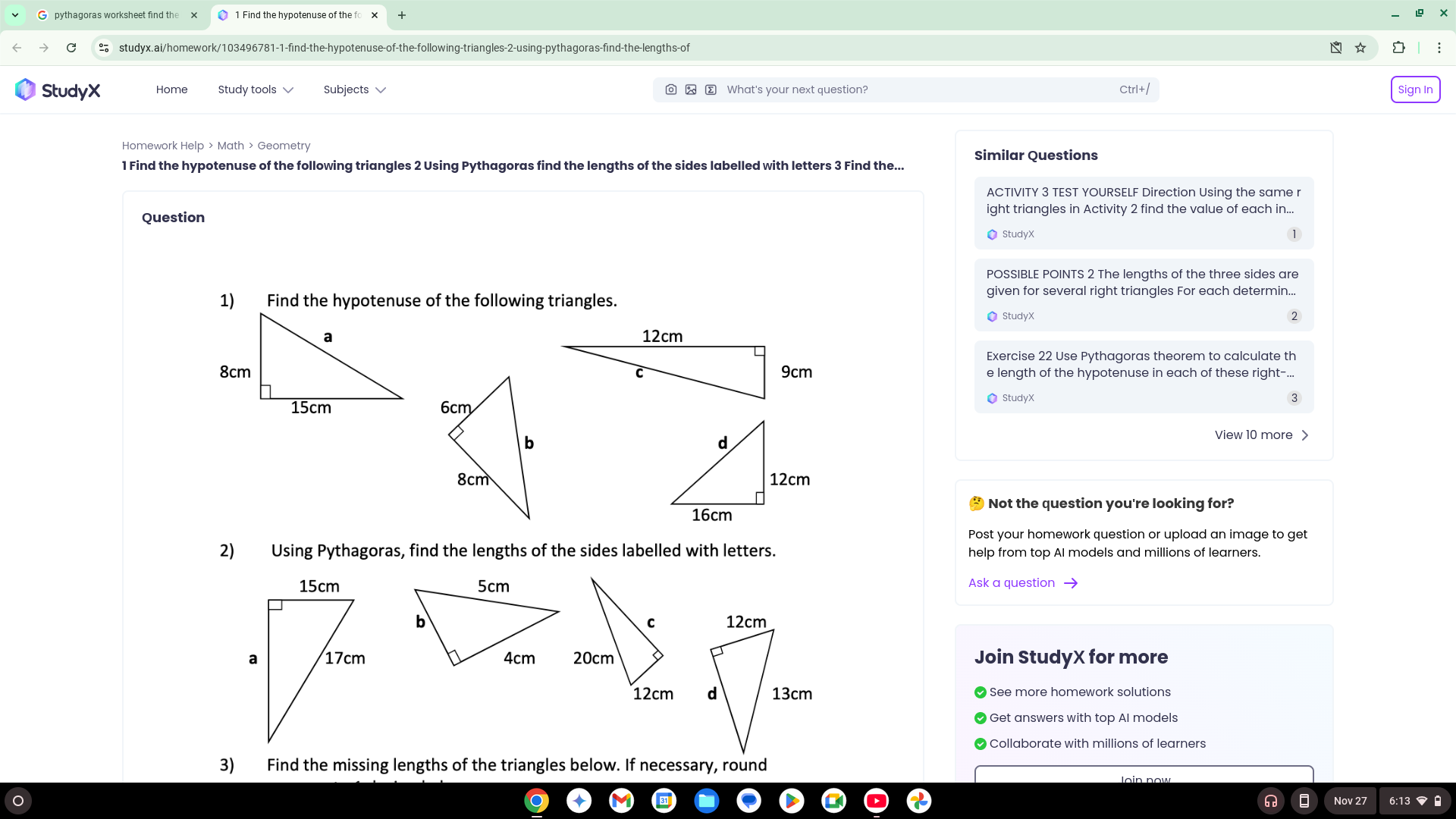Screen dimensions: 1456x819
Task: Open the tab search dropdown arrow
Action: (14, 15)
